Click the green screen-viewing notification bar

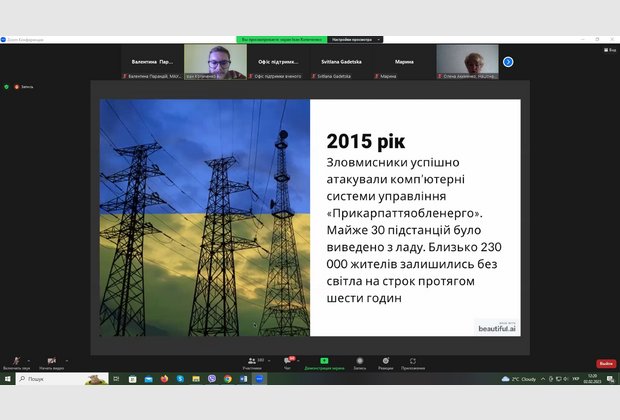282,39
